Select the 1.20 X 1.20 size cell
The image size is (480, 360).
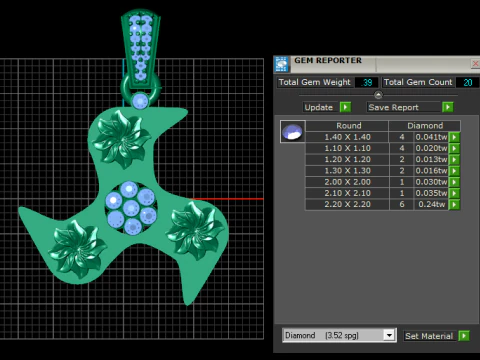347,160
